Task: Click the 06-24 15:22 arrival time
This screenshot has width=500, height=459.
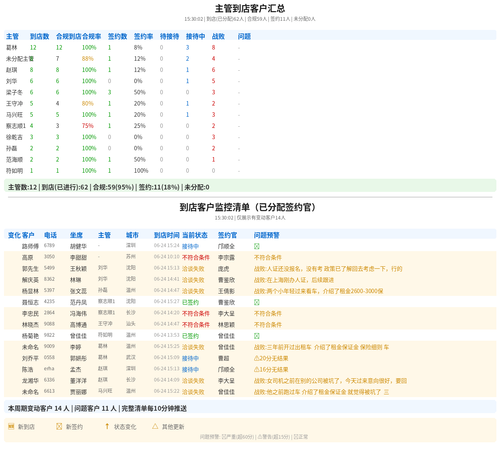Action: pyautogui.click(x=167, y=391)
